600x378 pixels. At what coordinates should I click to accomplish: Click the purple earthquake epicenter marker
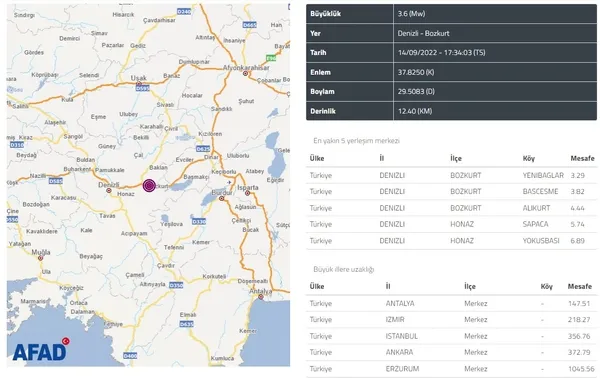tap(149, 186)
